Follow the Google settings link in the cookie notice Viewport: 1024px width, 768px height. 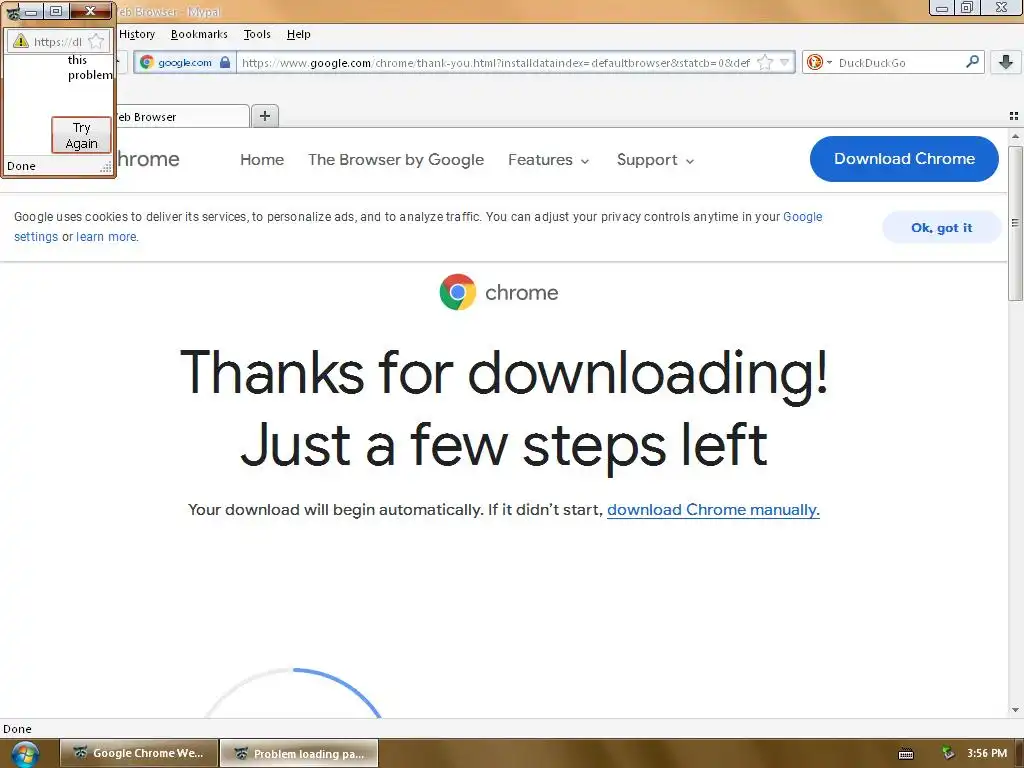click(803, 217)
